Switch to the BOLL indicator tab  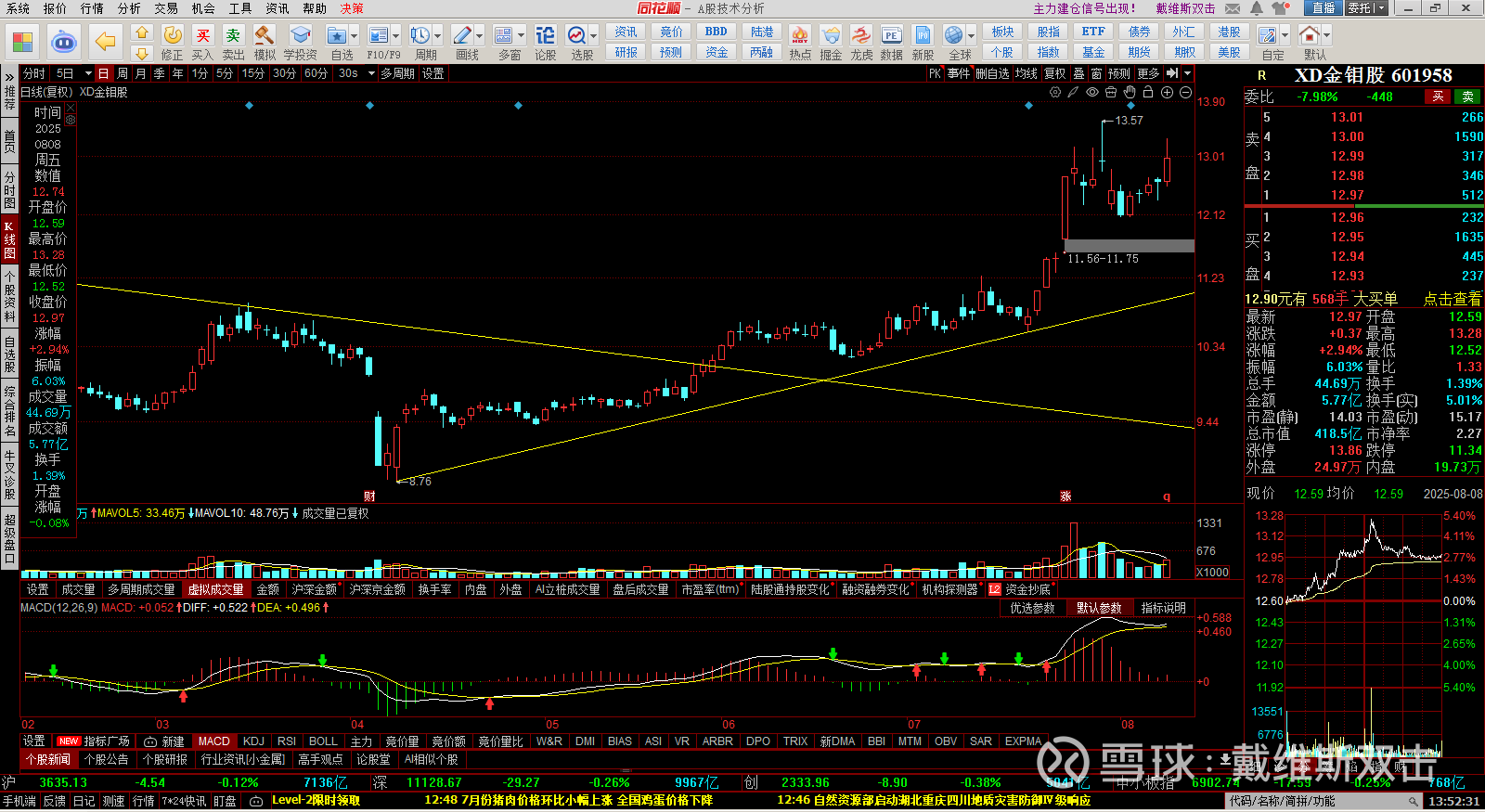coord(323,741)
